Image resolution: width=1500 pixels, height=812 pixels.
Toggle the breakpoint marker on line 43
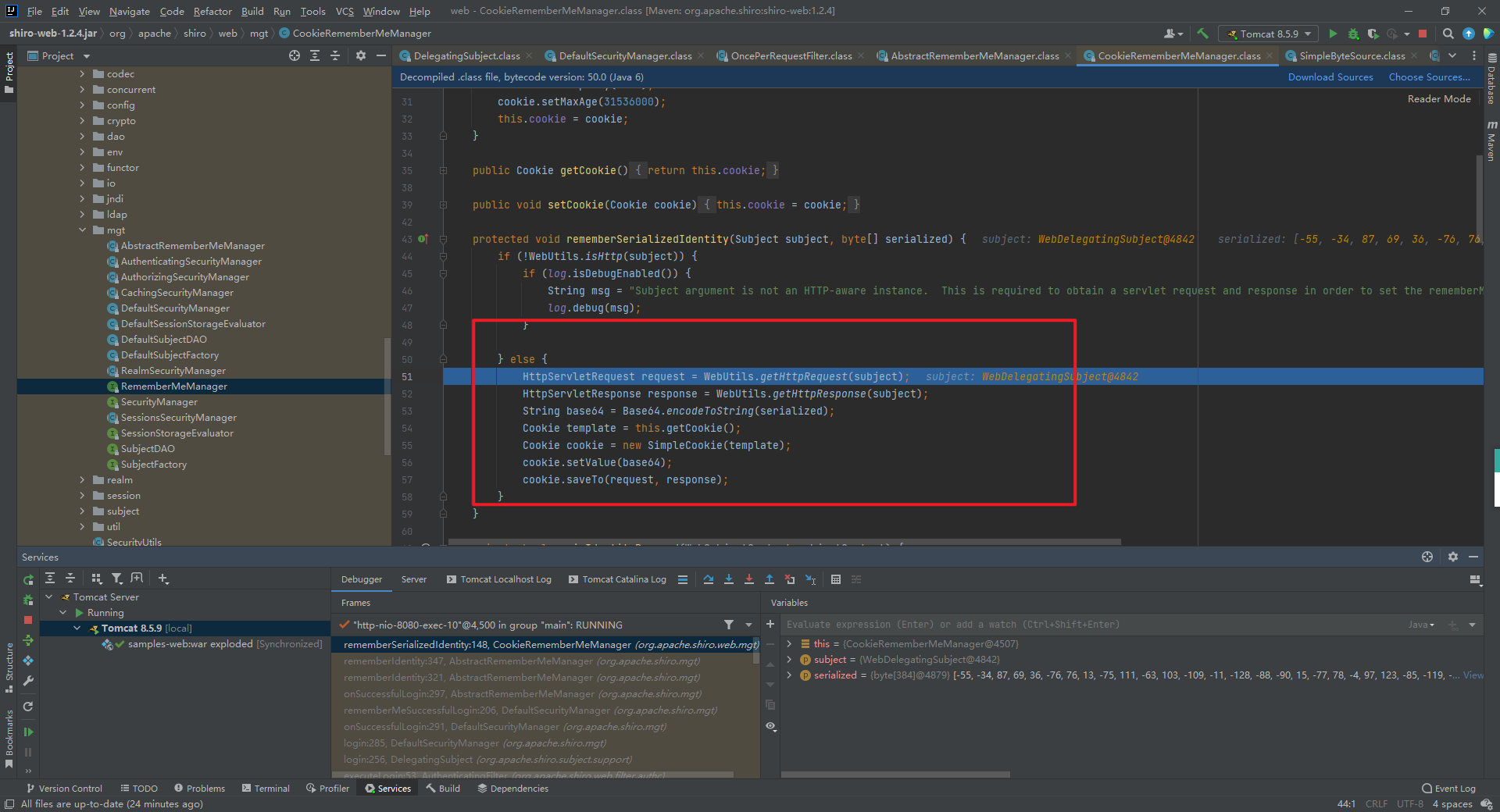[422, 239]
